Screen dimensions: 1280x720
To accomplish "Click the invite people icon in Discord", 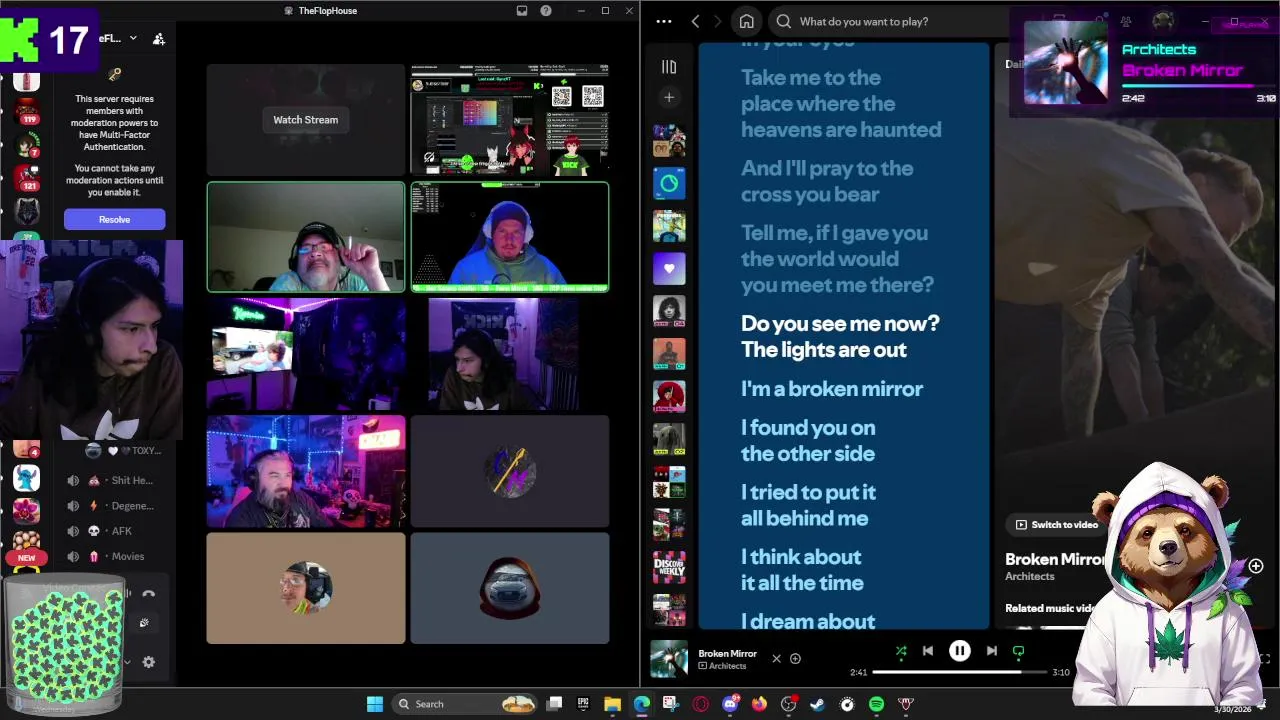I will coord(158,39).
